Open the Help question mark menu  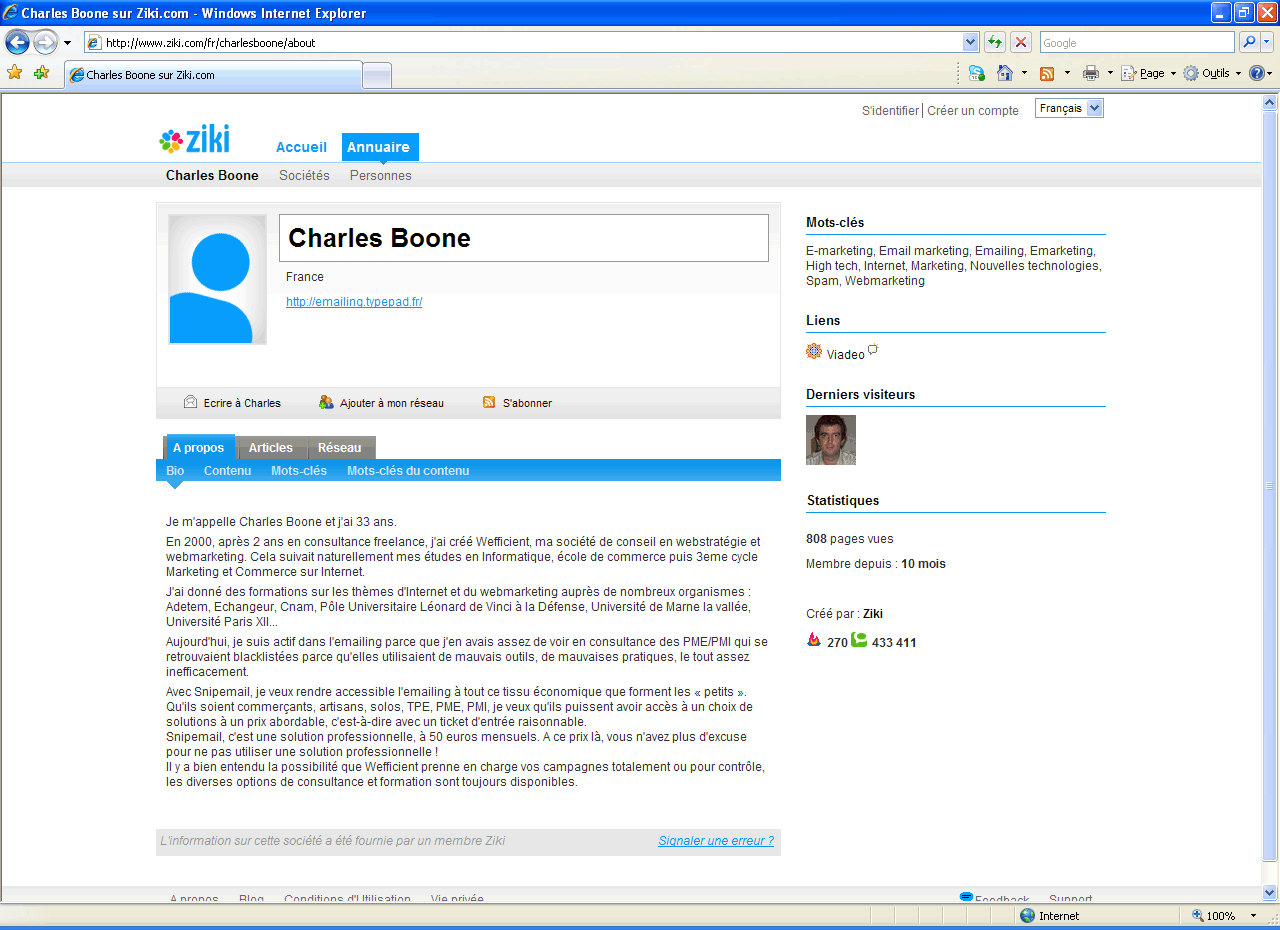1260,73
